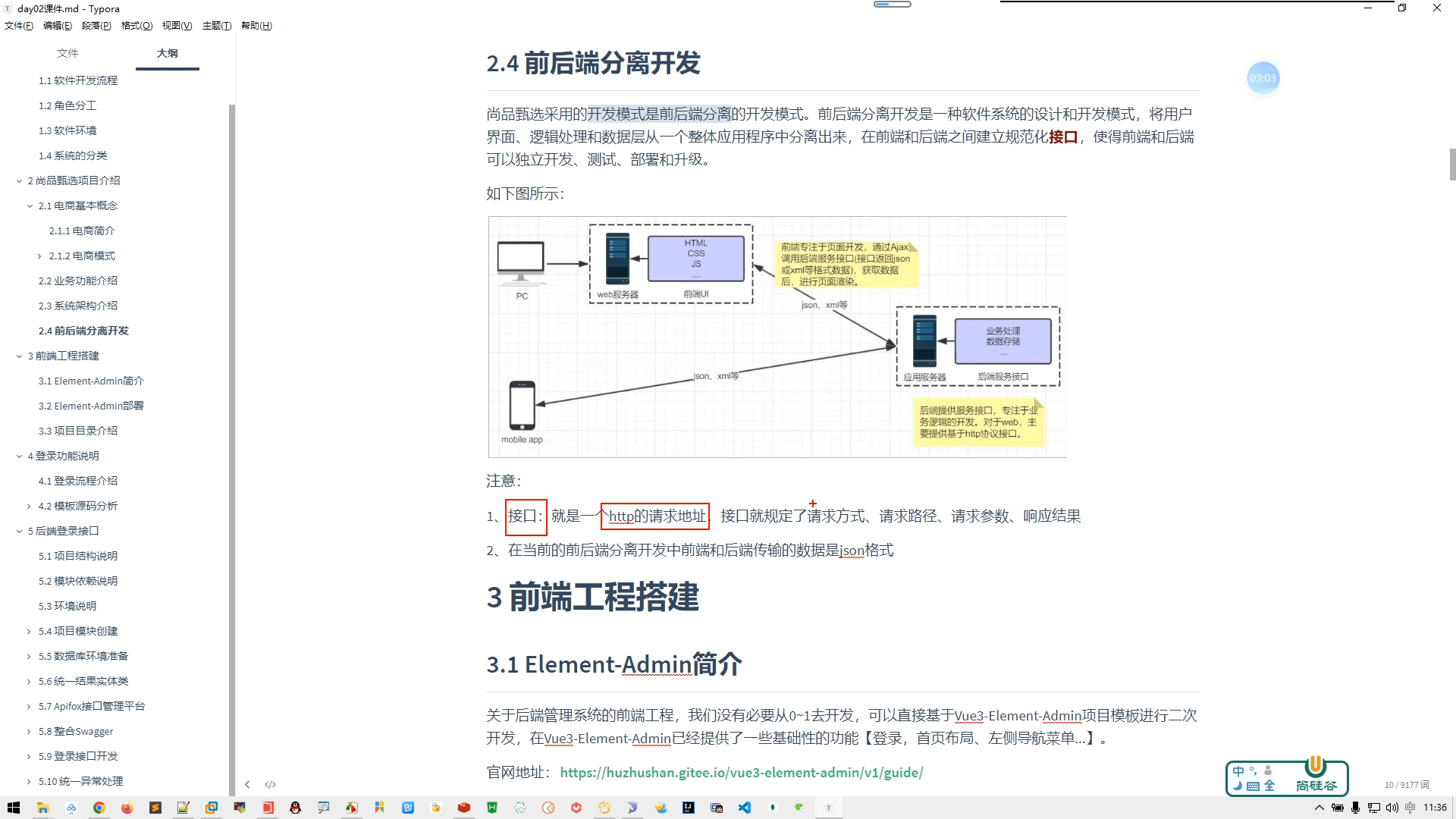Open File Explorer from the taskbar
This screenshot has width=1456, height=819.
(x=42, y=808)
